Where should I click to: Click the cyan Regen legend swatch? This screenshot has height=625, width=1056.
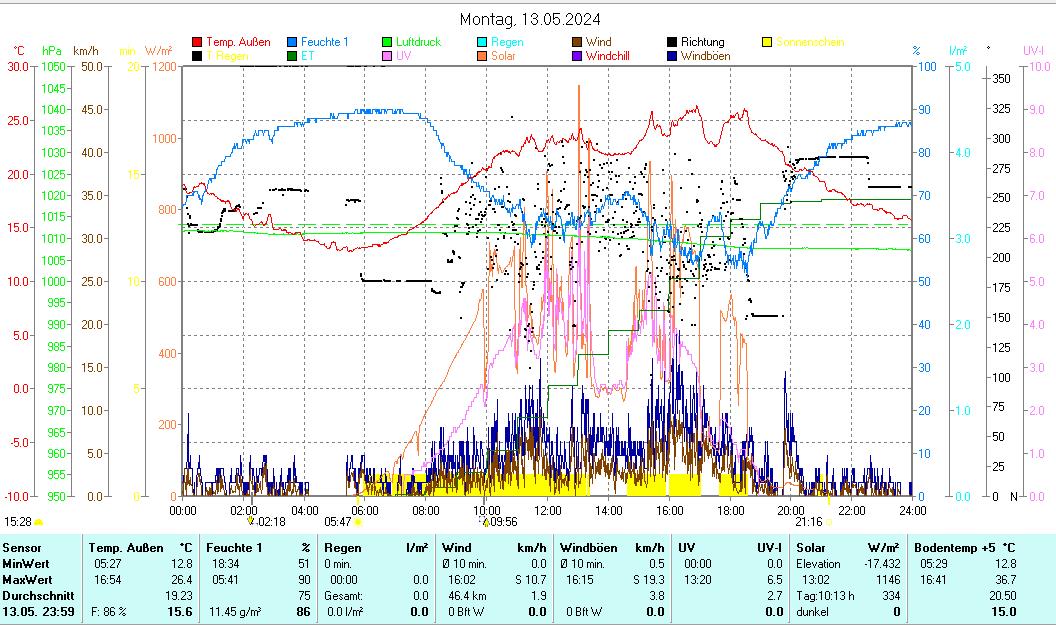point(482,42)
